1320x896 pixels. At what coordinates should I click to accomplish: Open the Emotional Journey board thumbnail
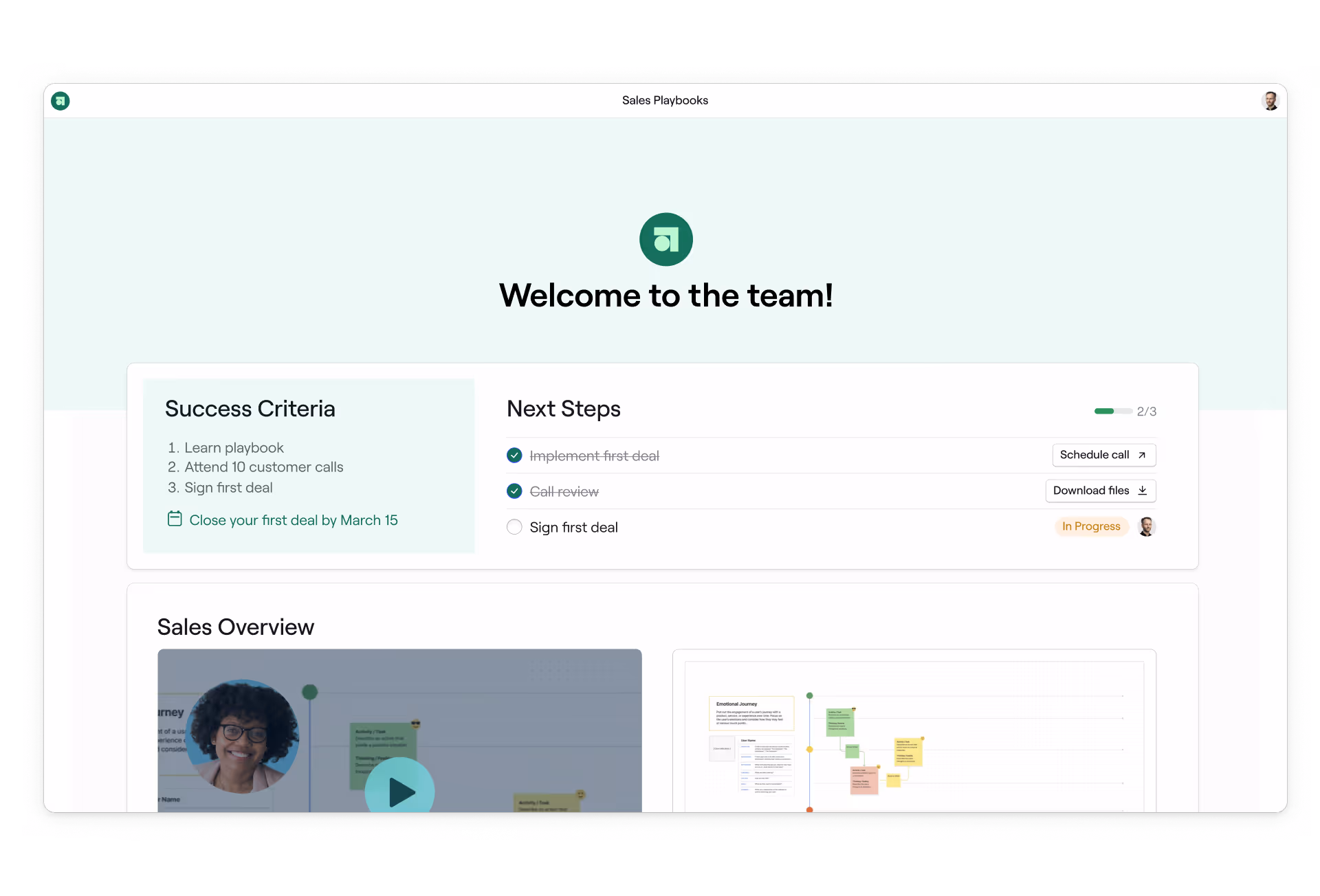pyautogui.click(x=914, y=732)
